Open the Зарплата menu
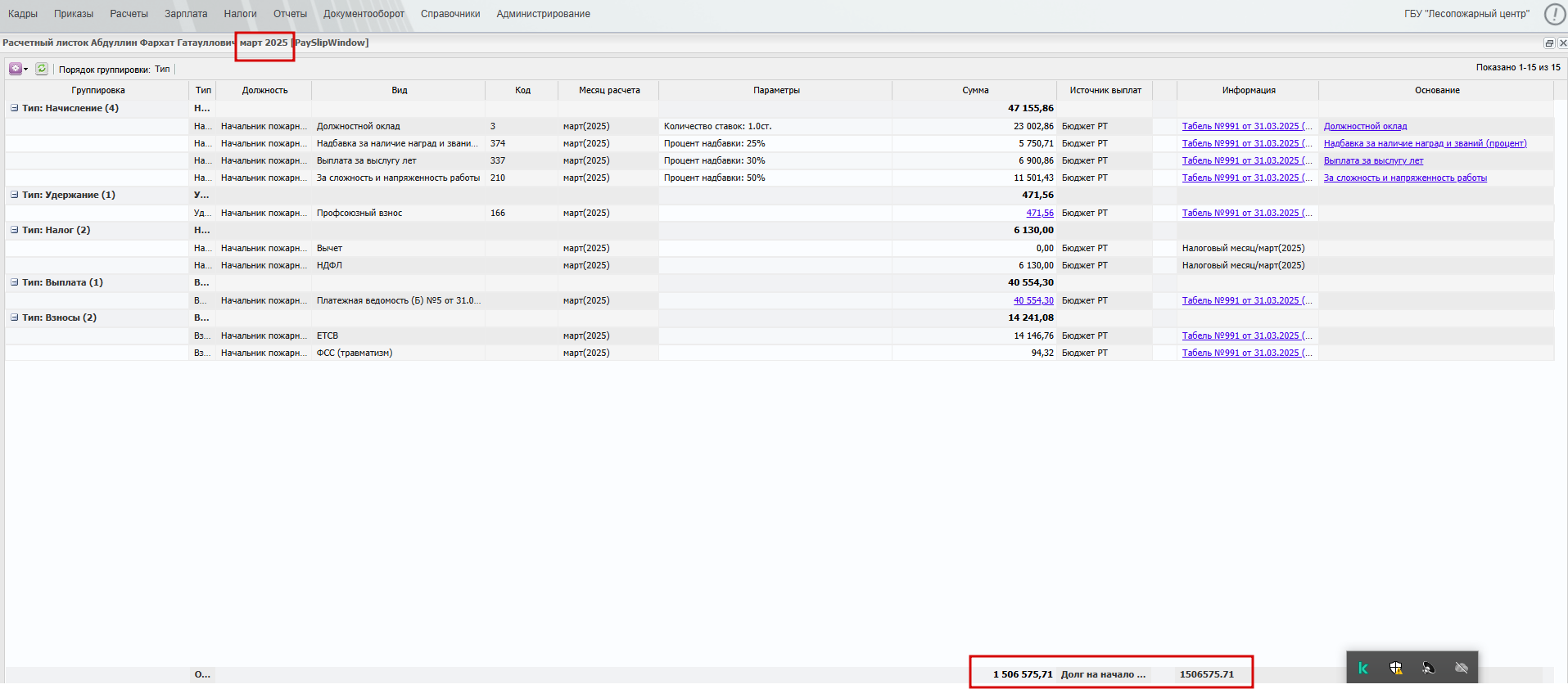 tap(186, 14)
